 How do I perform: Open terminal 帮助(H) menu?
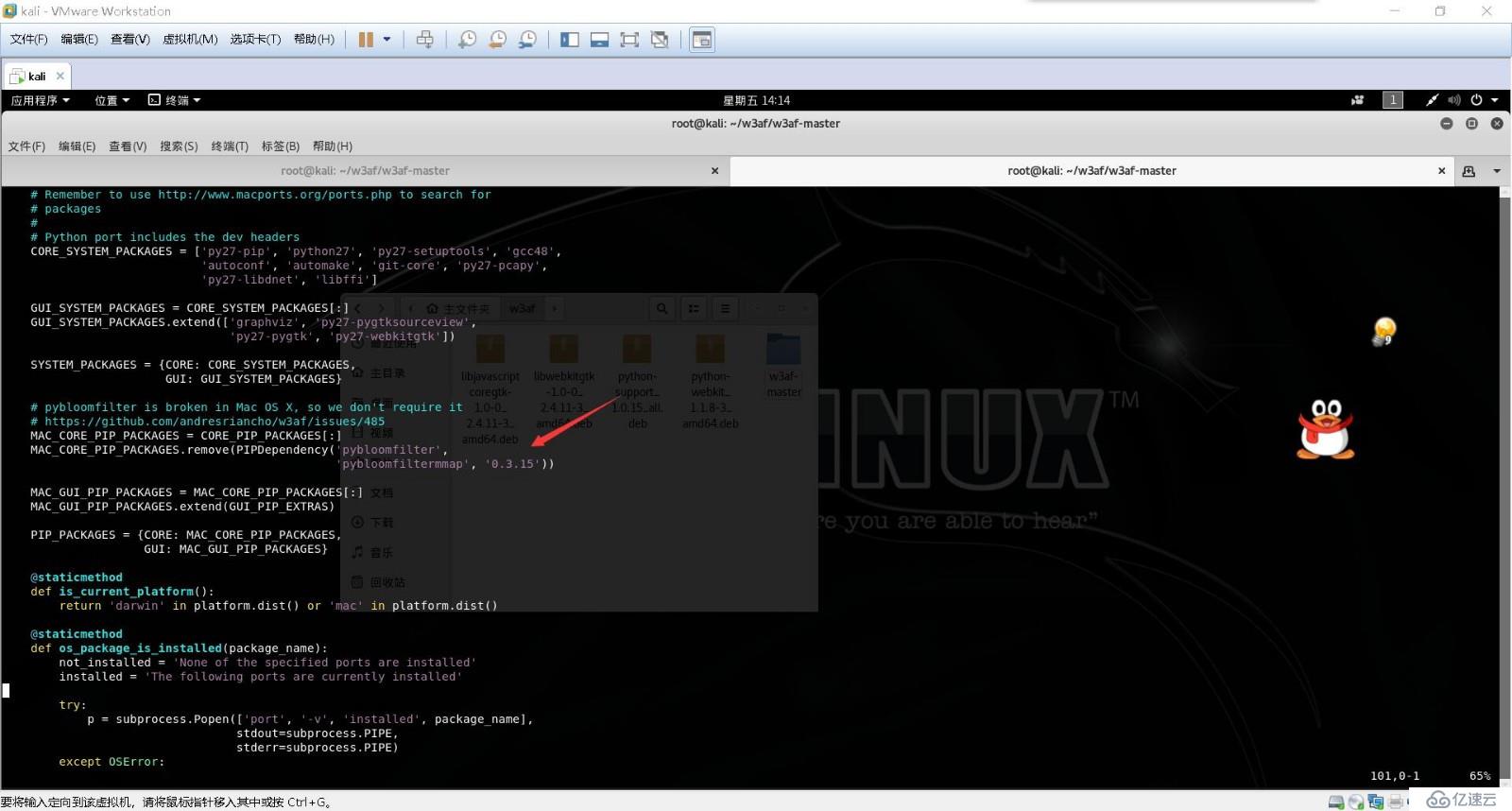coord(333,147)
